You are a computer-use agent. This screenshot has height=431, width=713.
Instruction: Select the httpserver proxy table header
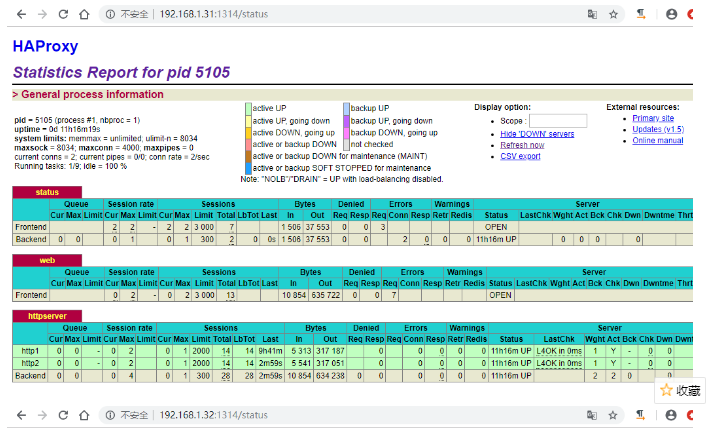[47, 316]
